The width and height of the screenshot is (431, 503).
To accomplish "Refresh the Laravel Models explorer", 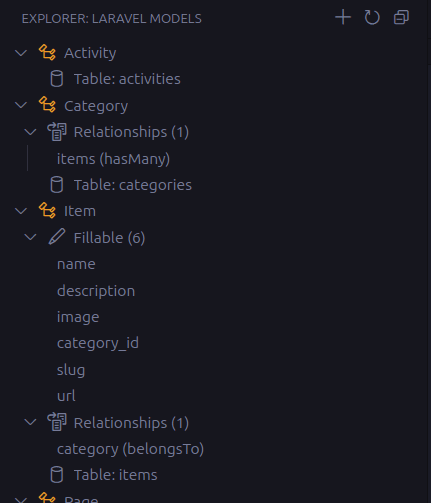I will click(x=372, y=17).
